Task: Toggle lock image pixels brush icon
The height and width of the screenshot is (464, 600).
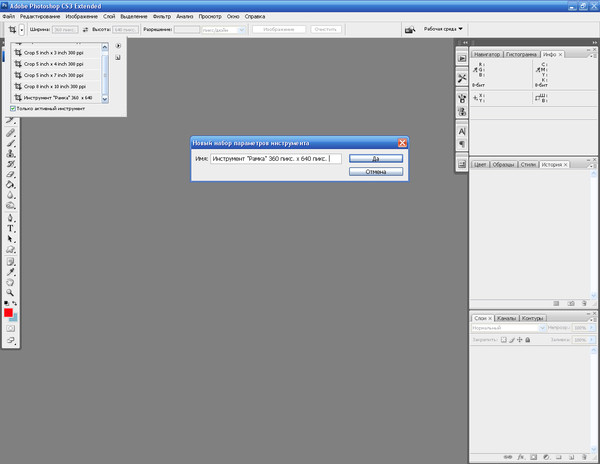Action: point(512,340)
